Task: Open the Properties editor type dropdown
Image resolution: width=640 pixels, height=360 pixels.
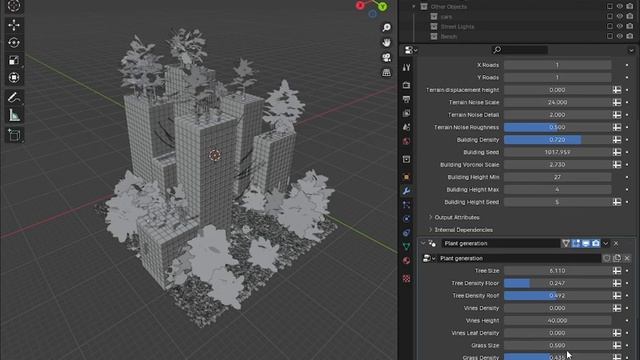Action: [x=410, y=50]
